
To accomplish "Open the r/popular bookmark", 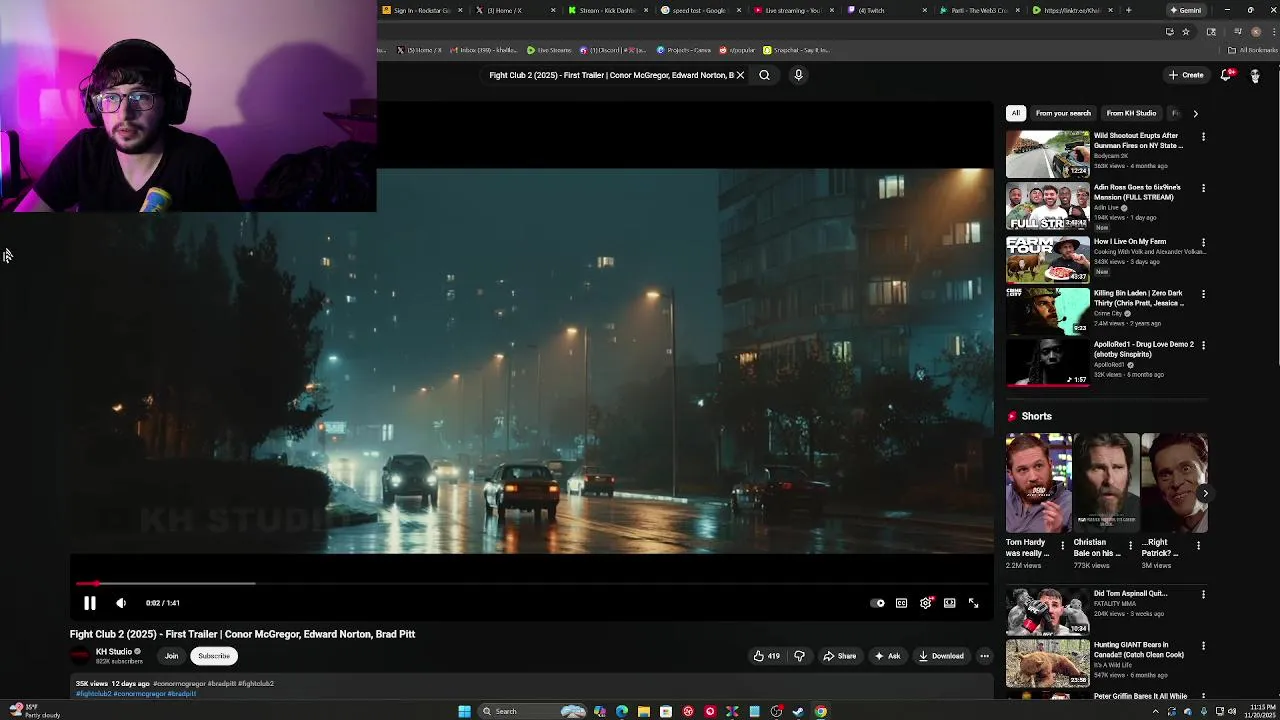I will pyautogui.click(x=737, y=50).
